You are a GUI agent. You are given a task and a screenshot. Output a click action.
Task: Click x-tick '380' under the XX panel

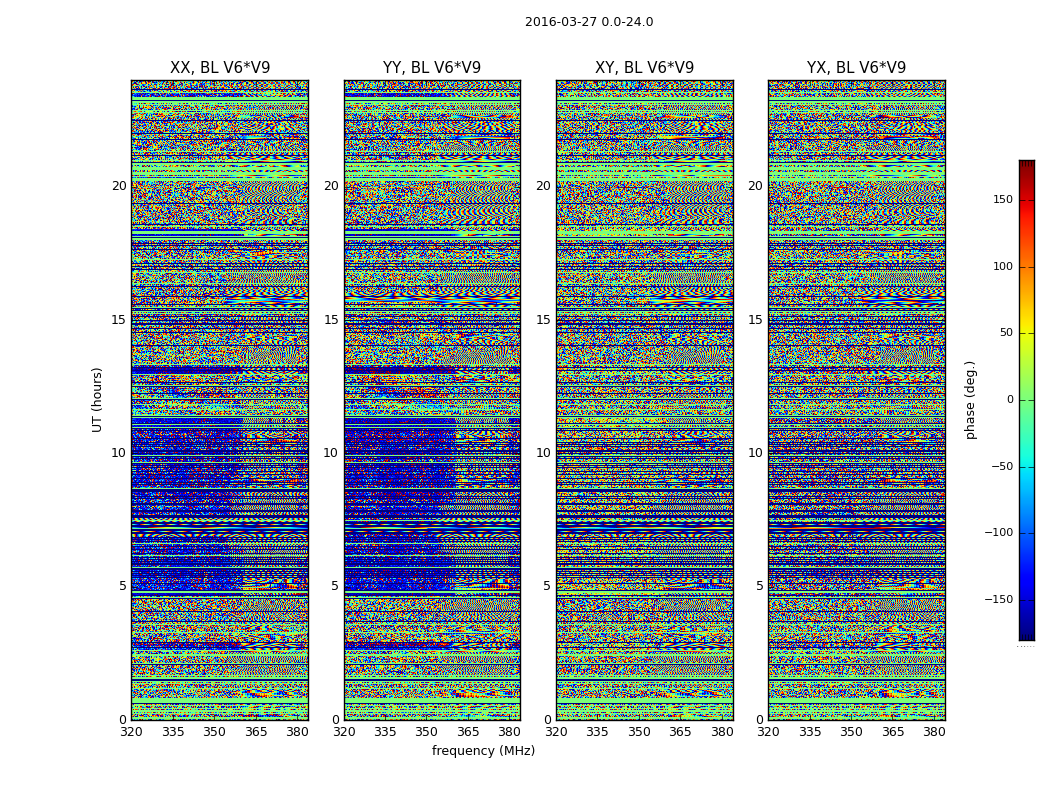tap(297, 732)
